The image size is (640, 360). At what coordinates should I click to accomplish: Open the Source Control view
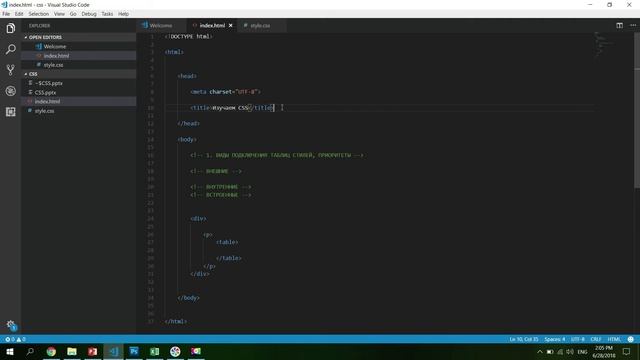point(11,70)
